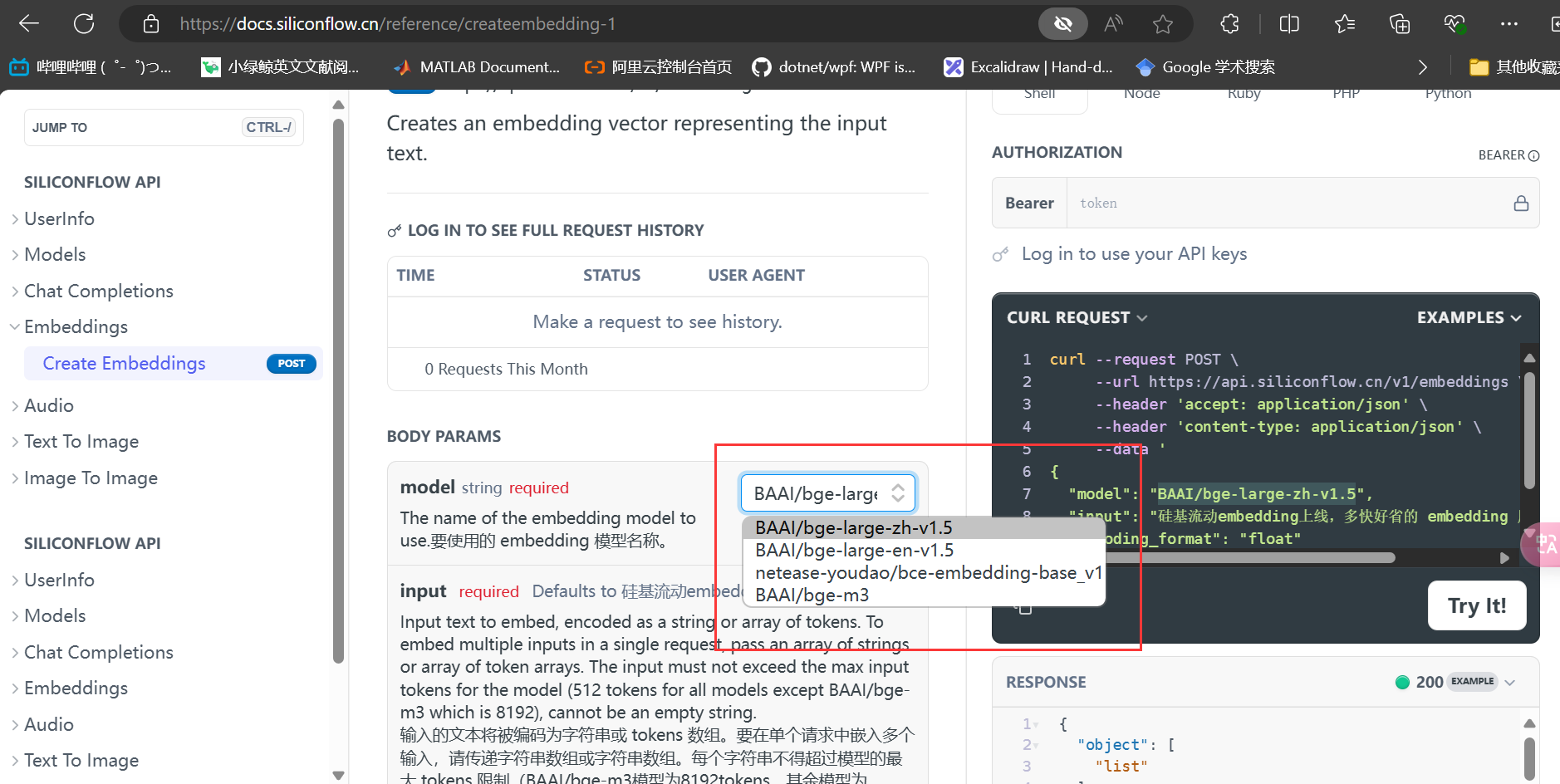Choose BAAI/bge-m3 option

click(x=923, y=595)
